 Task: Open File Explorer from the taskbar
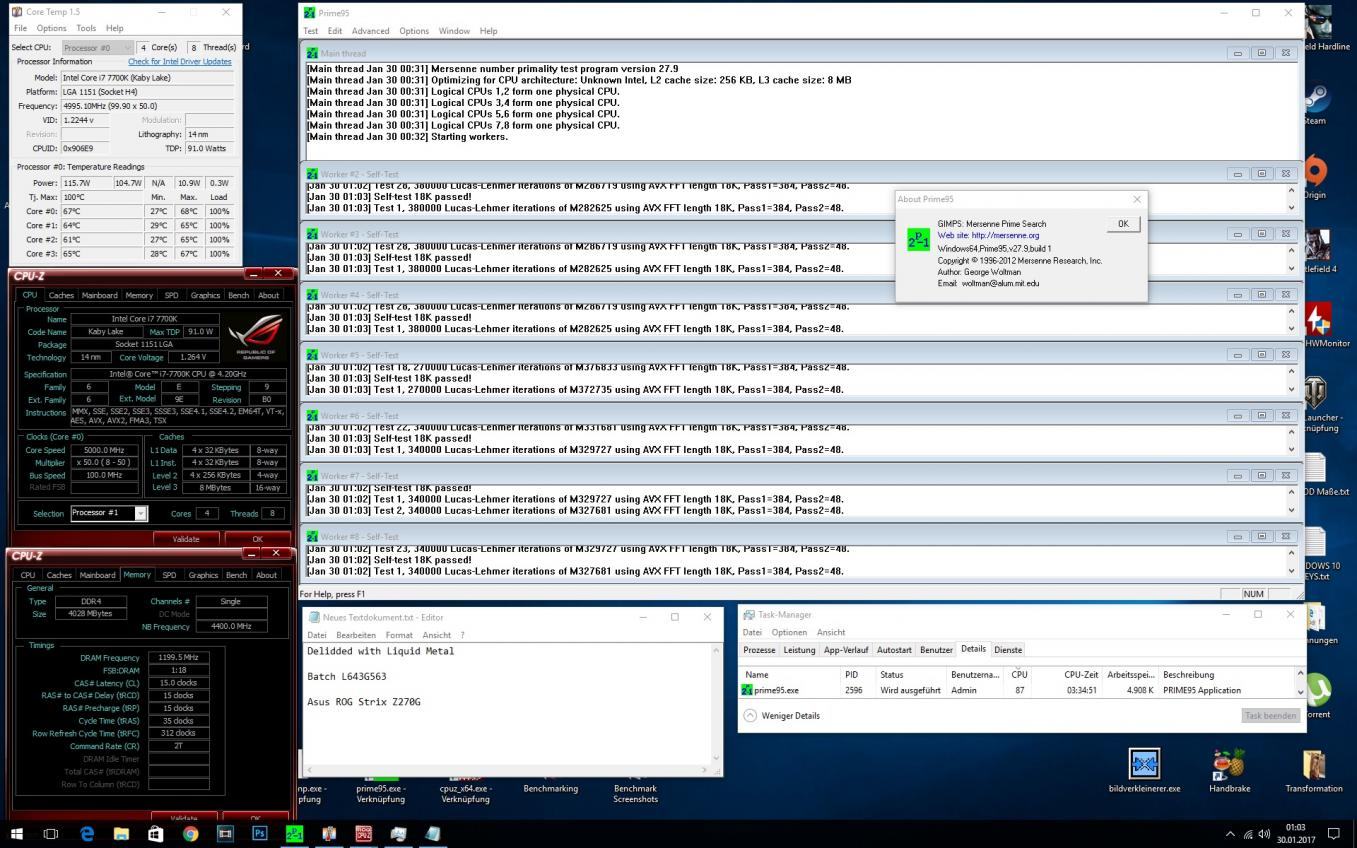(x=121, y=833)
